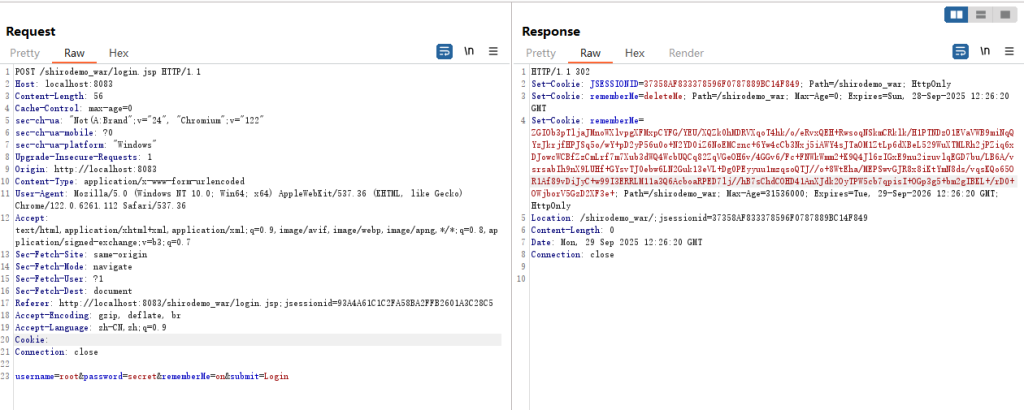
Task: Select the Response Raw tab
Action: (x=591, y=53)
